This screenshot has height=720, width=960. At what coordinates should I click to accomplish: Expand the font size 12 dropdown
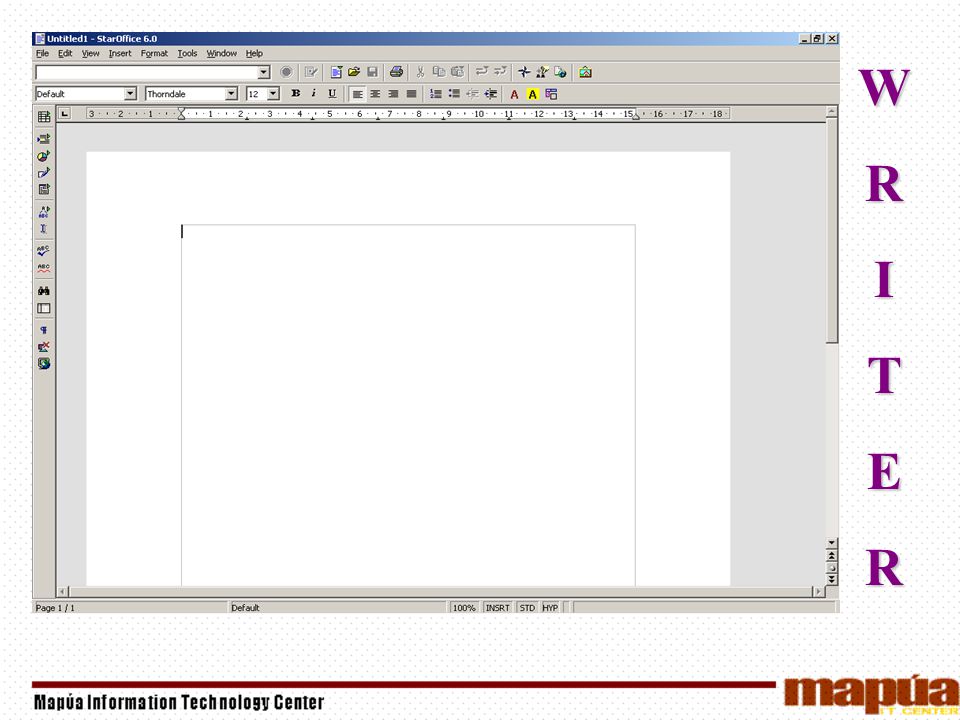point(273,94)
